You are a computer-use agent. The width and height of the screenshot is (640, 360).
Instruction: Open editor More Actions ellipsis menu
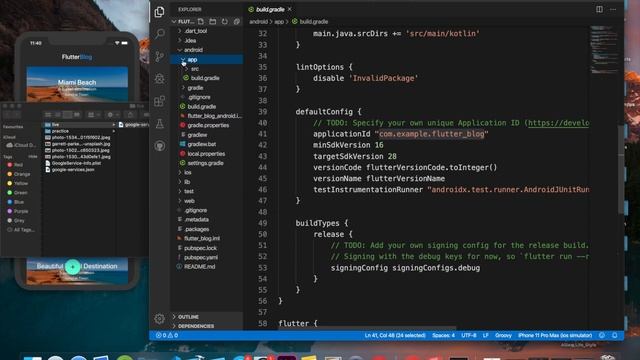[613, 9]
